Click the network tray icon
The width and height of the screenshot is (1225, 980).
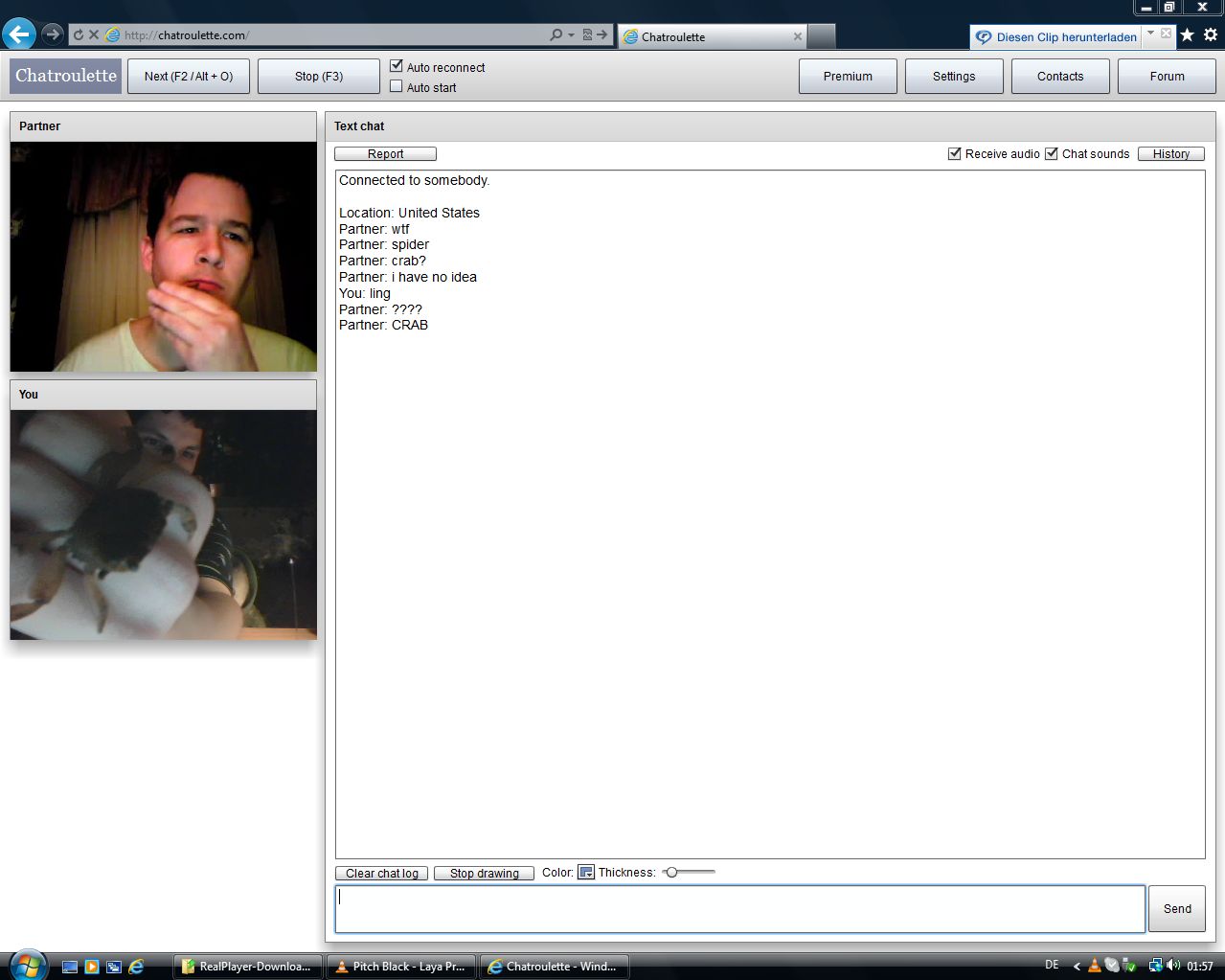pyautogui.click(x=1155, y=966)
